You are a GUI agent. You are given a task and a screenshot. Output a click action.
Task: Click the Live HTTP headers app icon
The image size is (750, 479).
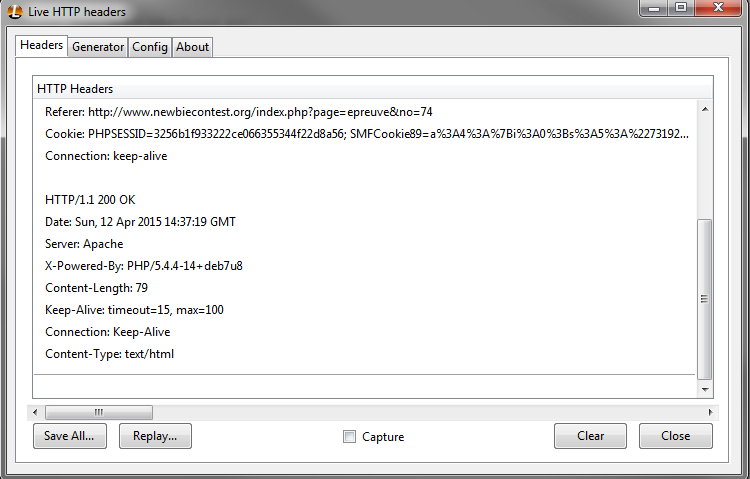[14, 11]
